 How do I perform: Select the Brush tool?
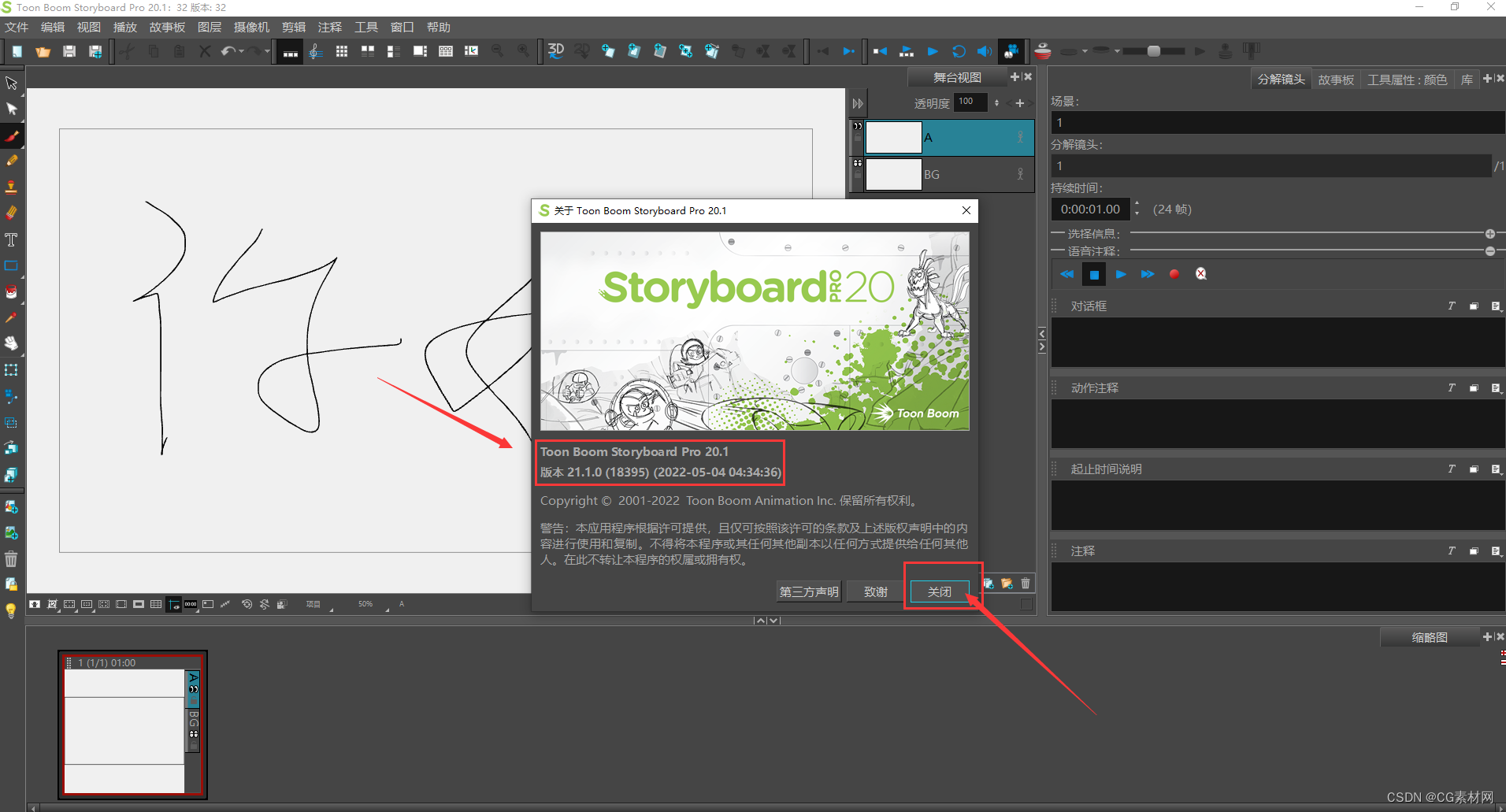click(12, 135)
